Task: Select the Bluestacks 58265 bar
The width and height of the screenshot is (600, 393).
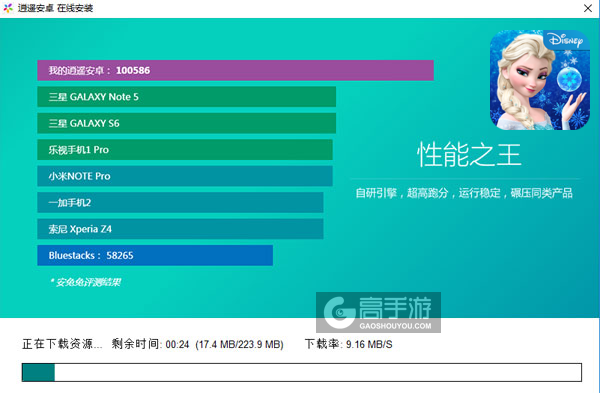Action: point(155,255)
